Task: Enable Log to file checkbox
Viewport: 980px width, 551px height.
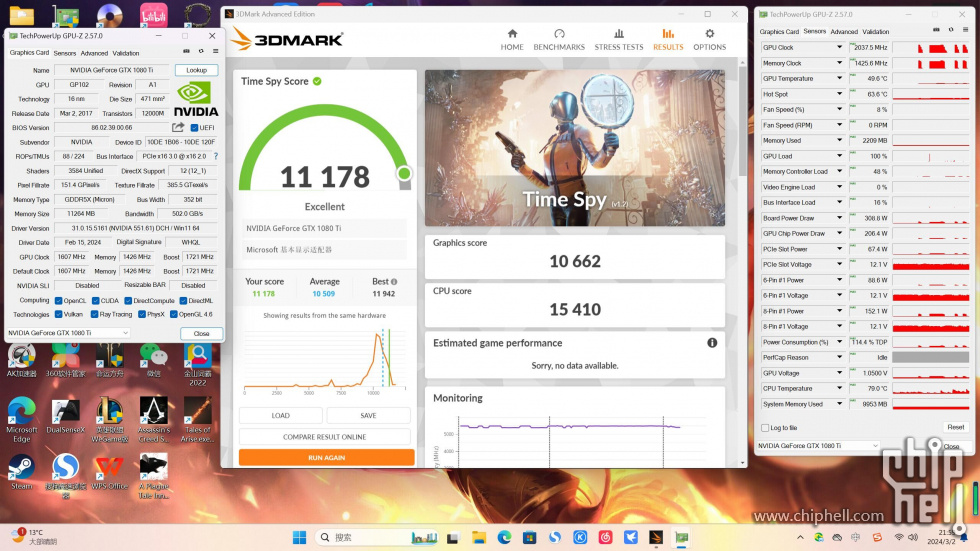Action: [765, 428]
